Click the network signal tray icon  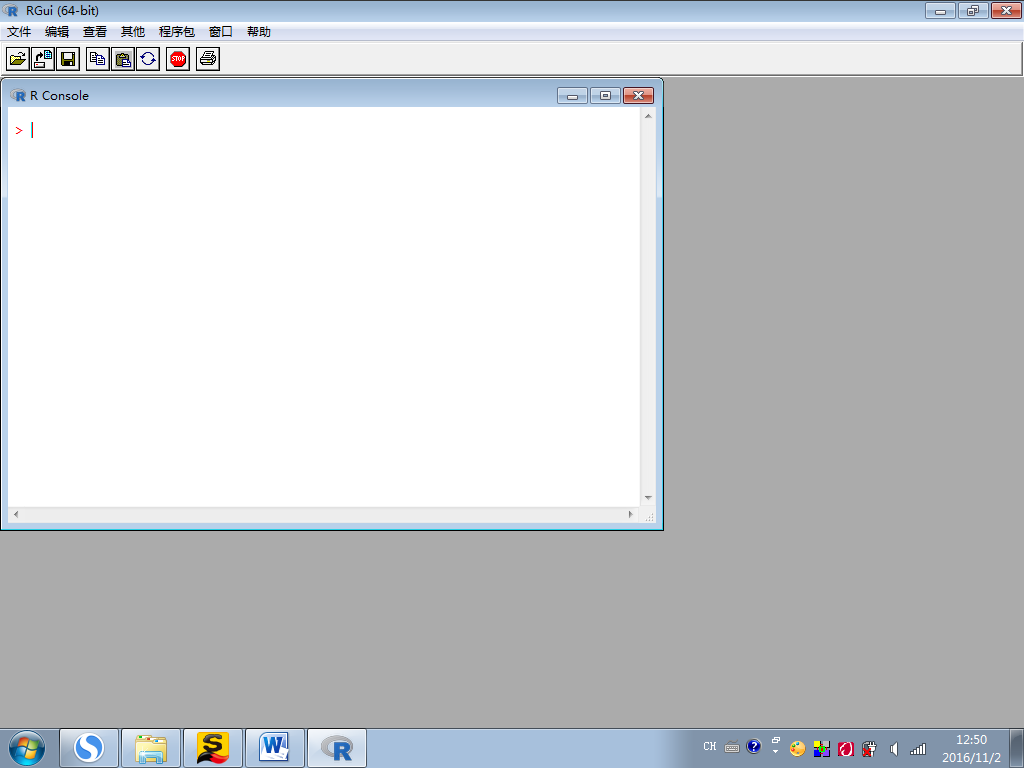pos(918,749)
